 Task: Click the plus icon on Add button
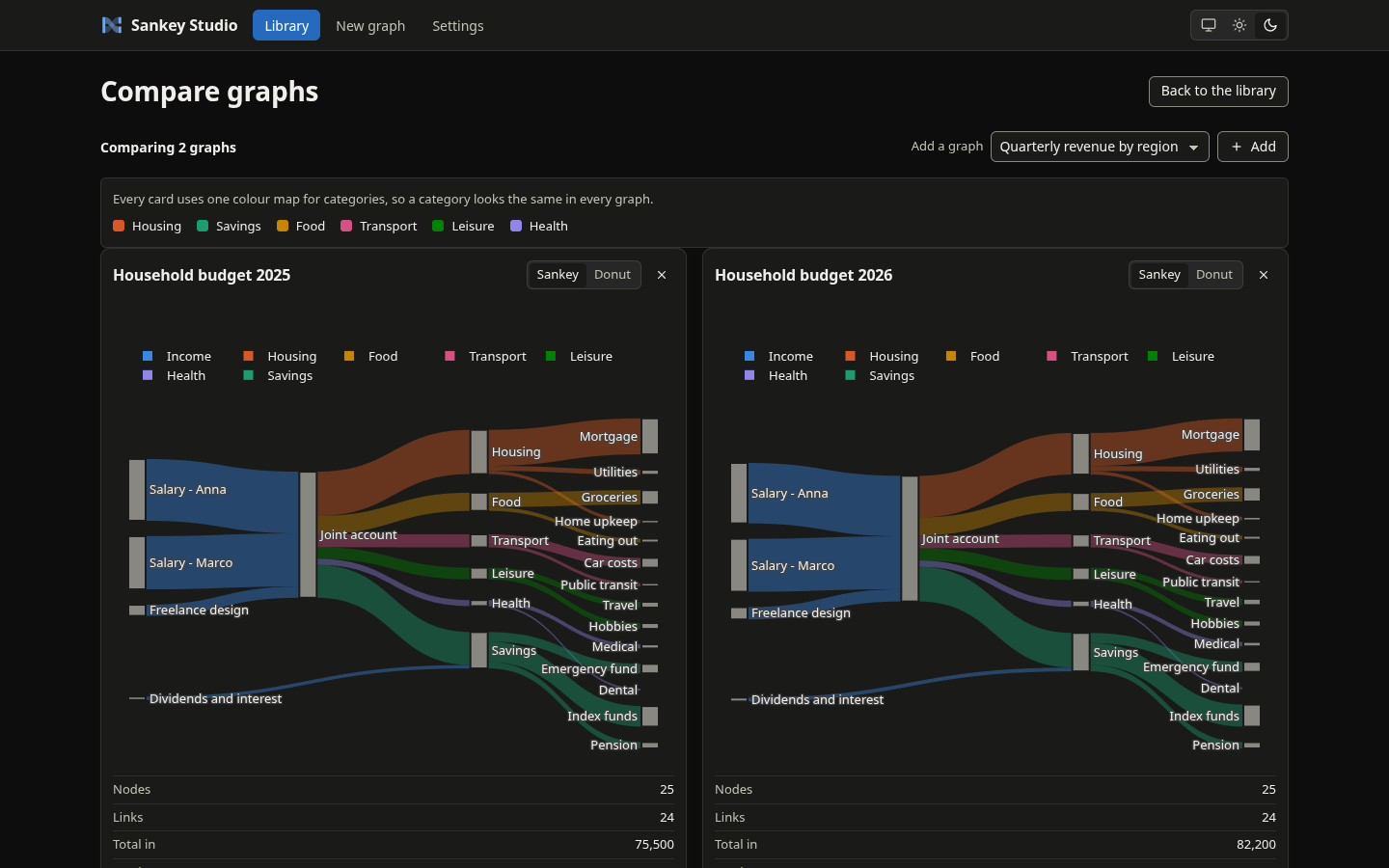(x=1237, y=147)
